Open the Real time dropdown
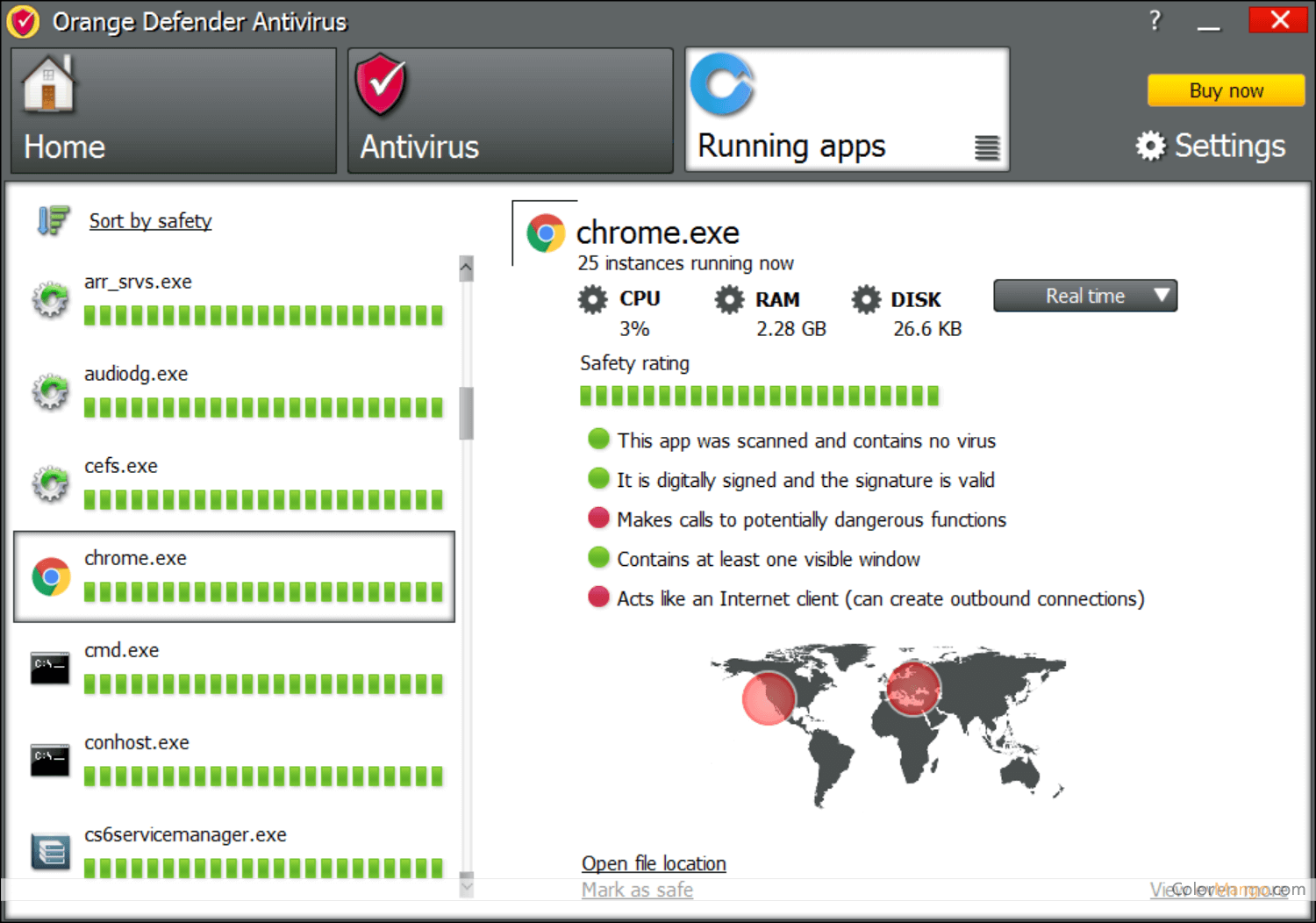Viewport: 1316px width, 923px height. [1084, 296]
